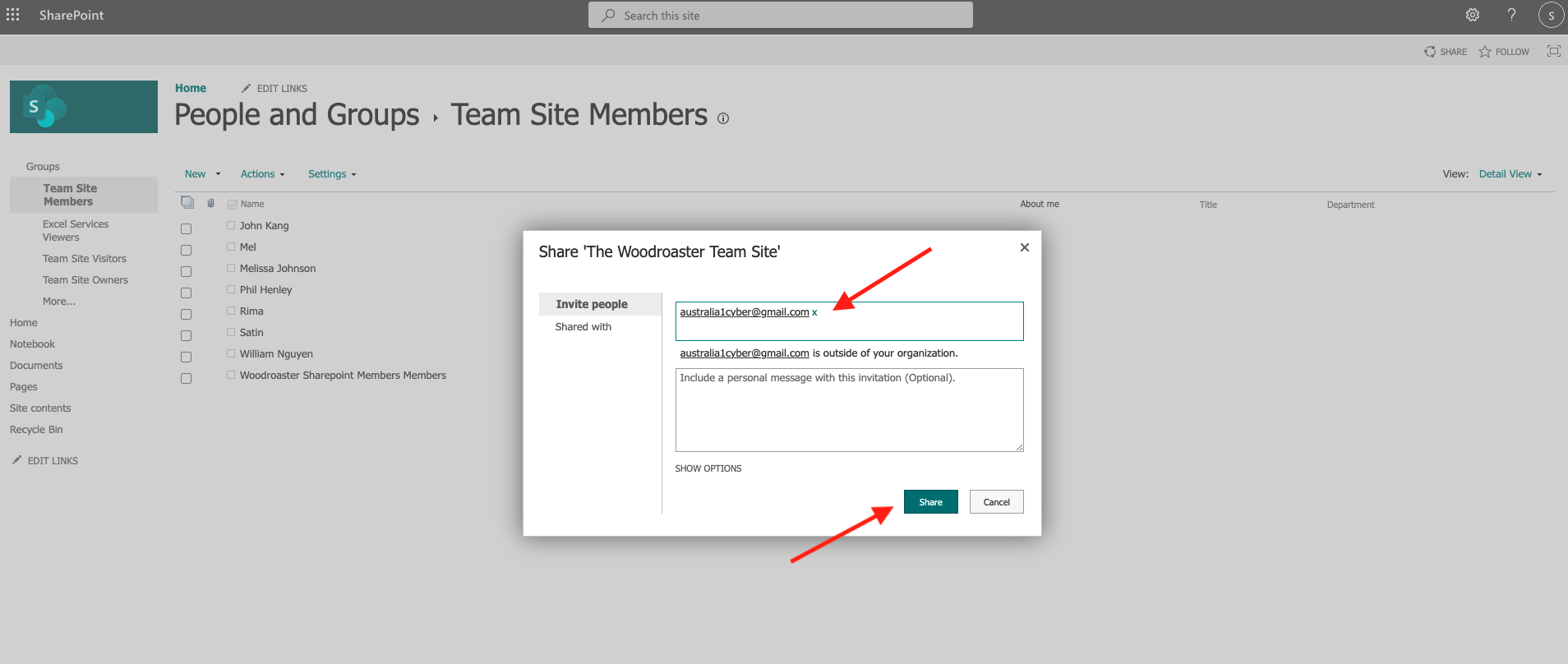The width and height of the screenshot is (1568, 664).
Task: Click the personal message text area
Action: (x=849, y=410)
